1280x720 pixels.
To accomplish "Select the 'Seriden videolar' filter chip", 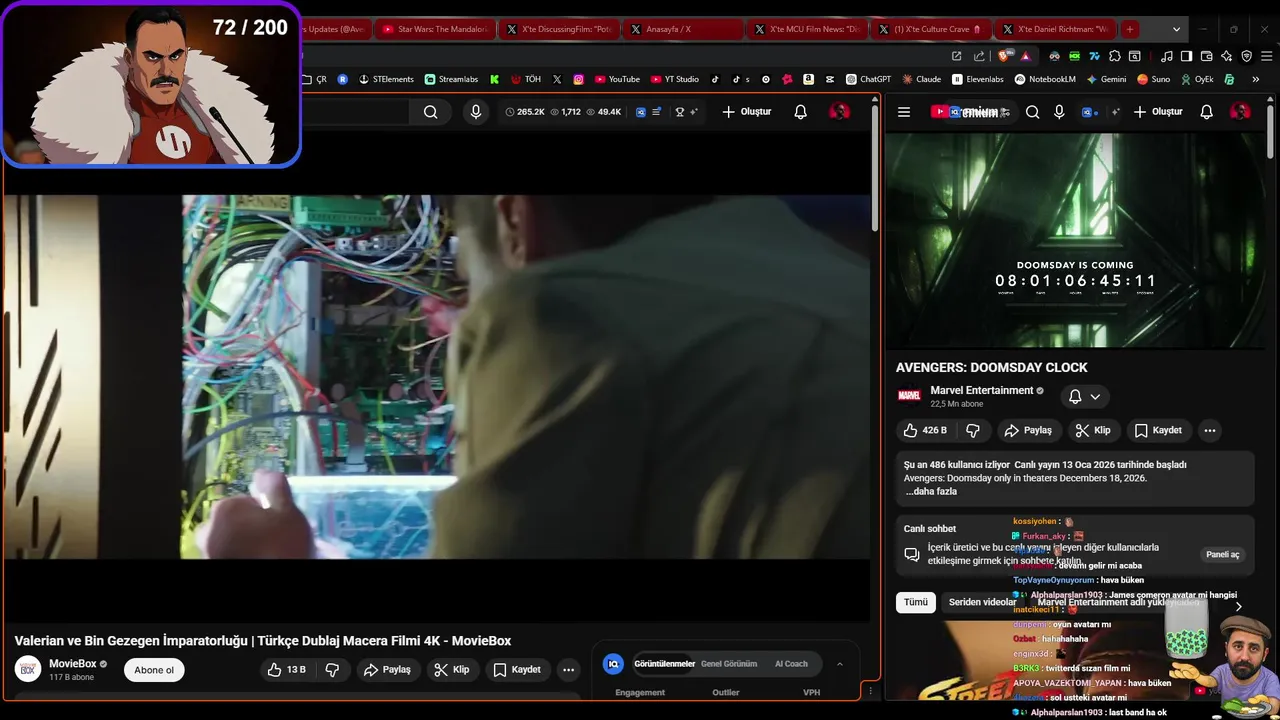I will [982, 602].
